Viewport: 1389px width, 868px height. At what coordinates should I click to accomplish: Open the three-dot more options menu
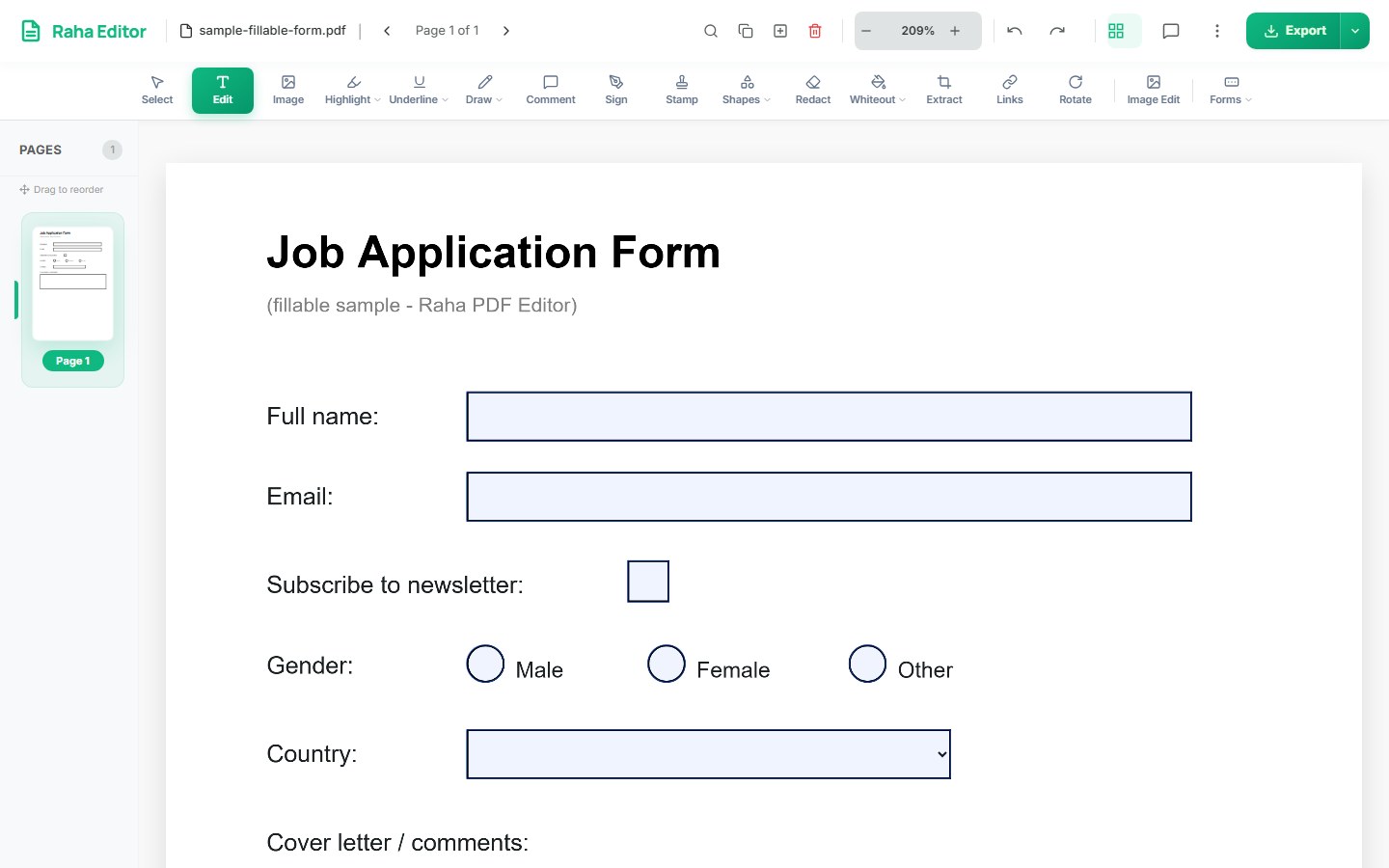1217,31
